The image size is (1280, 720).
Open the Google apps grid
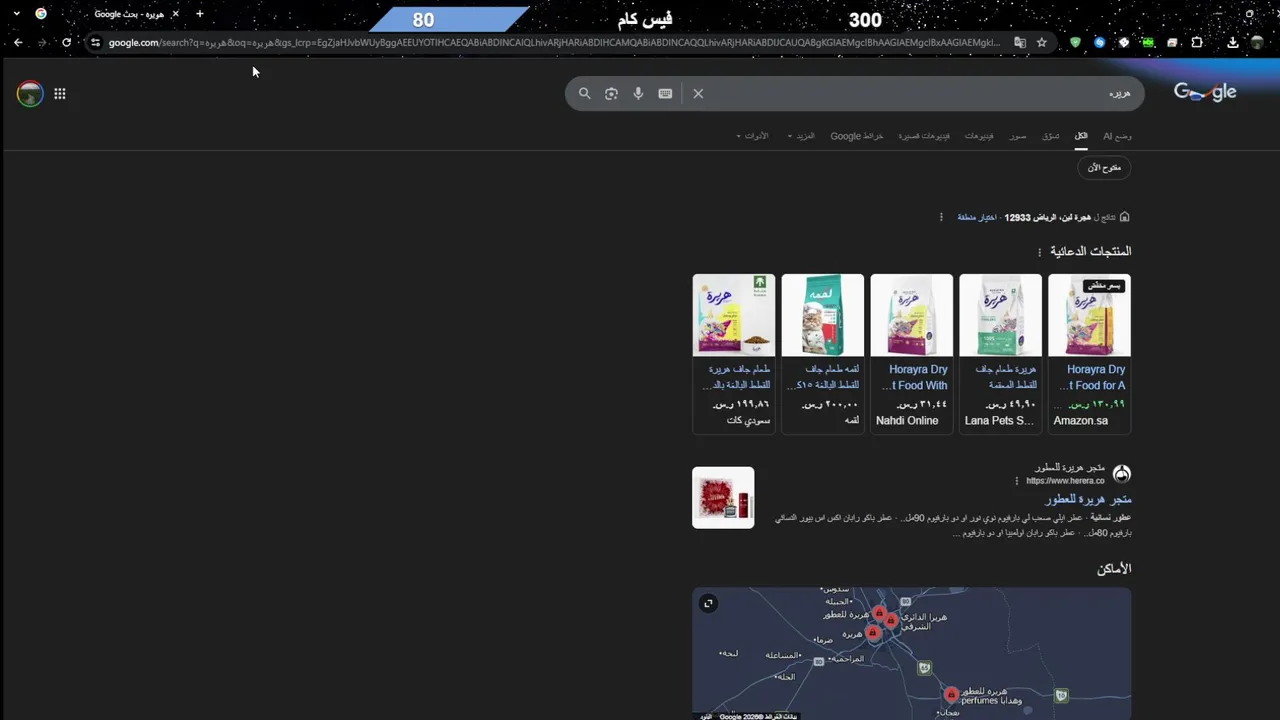60,94
